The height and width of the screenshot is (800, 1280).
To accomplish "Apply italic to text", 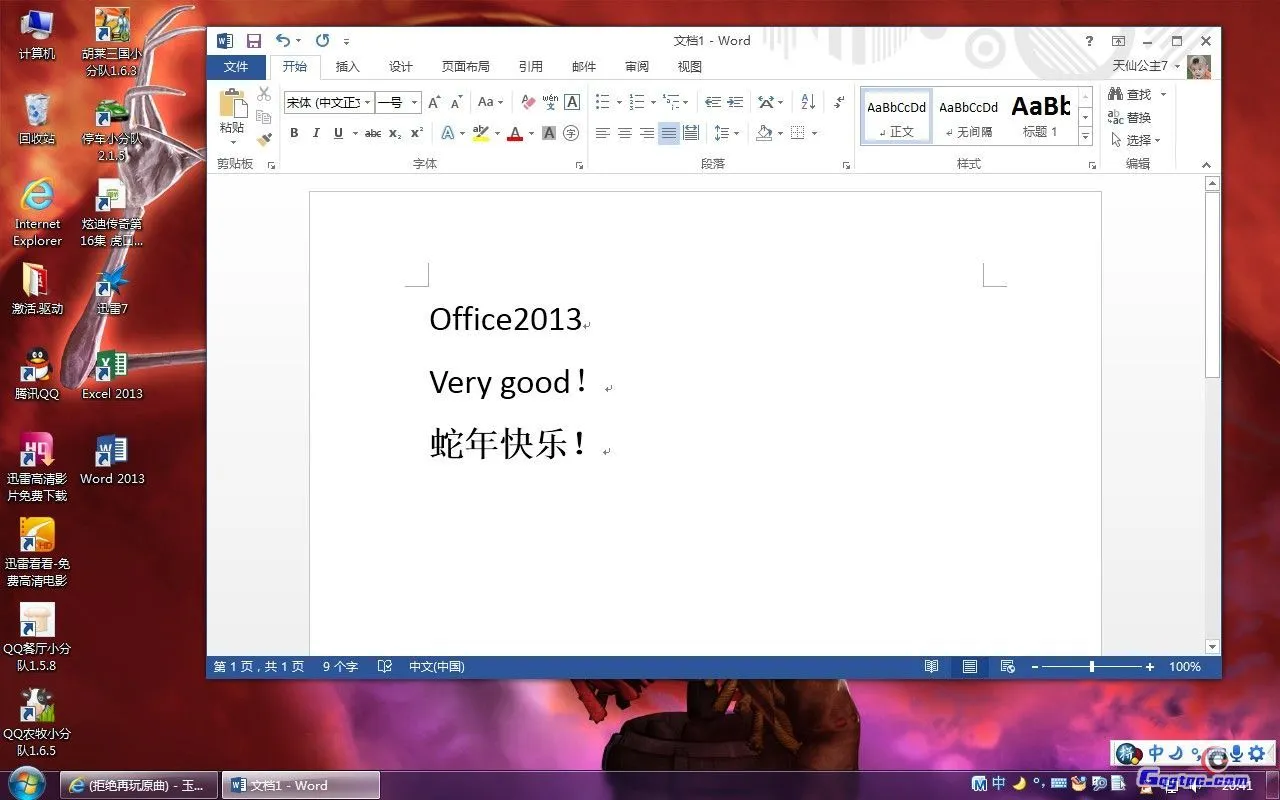I will (x=316, y=132).
